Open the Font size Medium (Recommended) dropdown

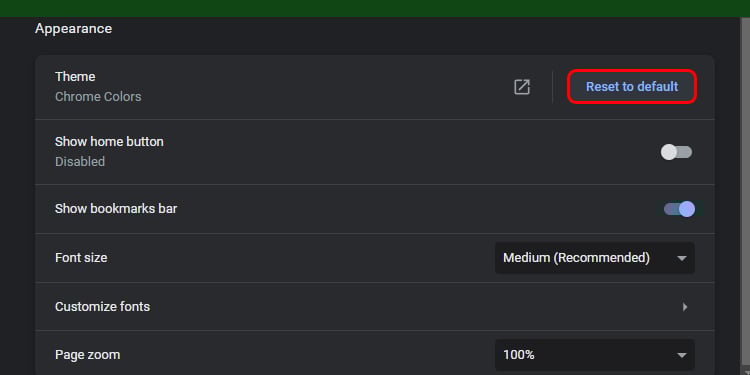point(595,258)
